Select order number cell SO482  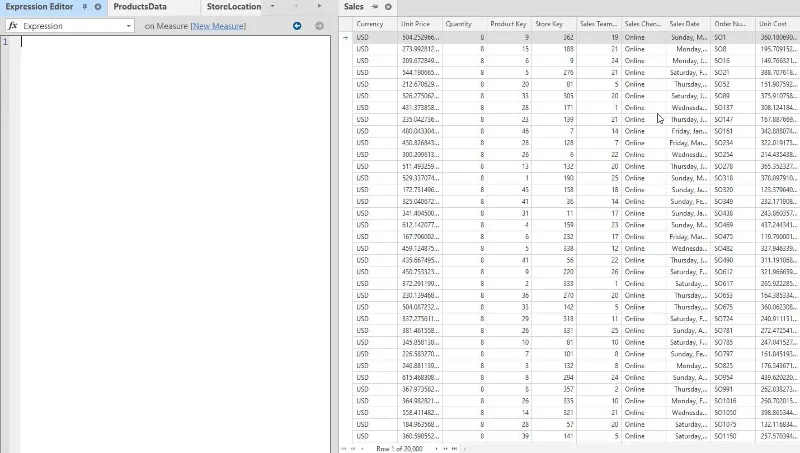(733, 248)
